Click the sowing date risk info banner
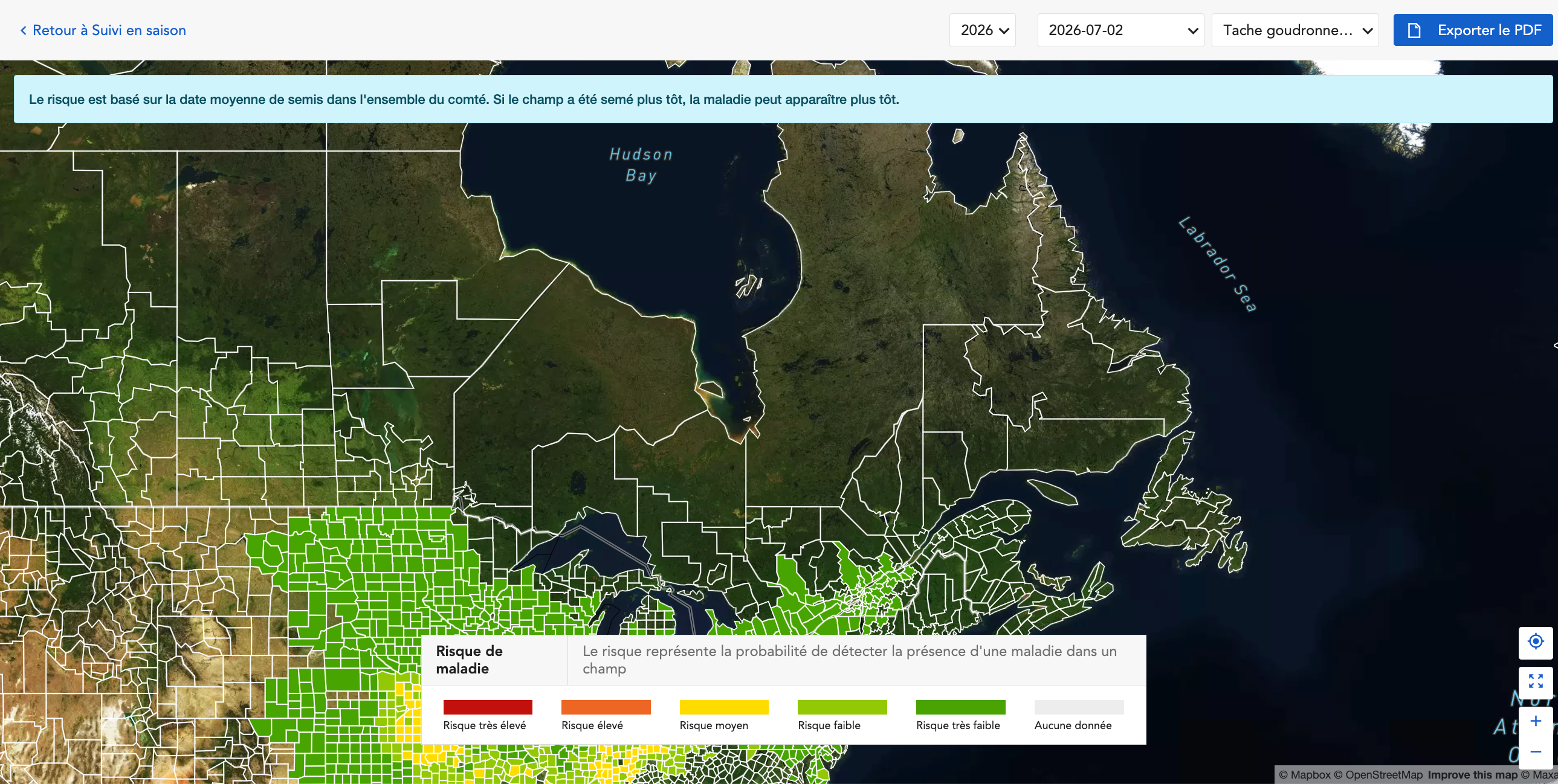This screenshot has height=784, width=1558. [783, 99]
